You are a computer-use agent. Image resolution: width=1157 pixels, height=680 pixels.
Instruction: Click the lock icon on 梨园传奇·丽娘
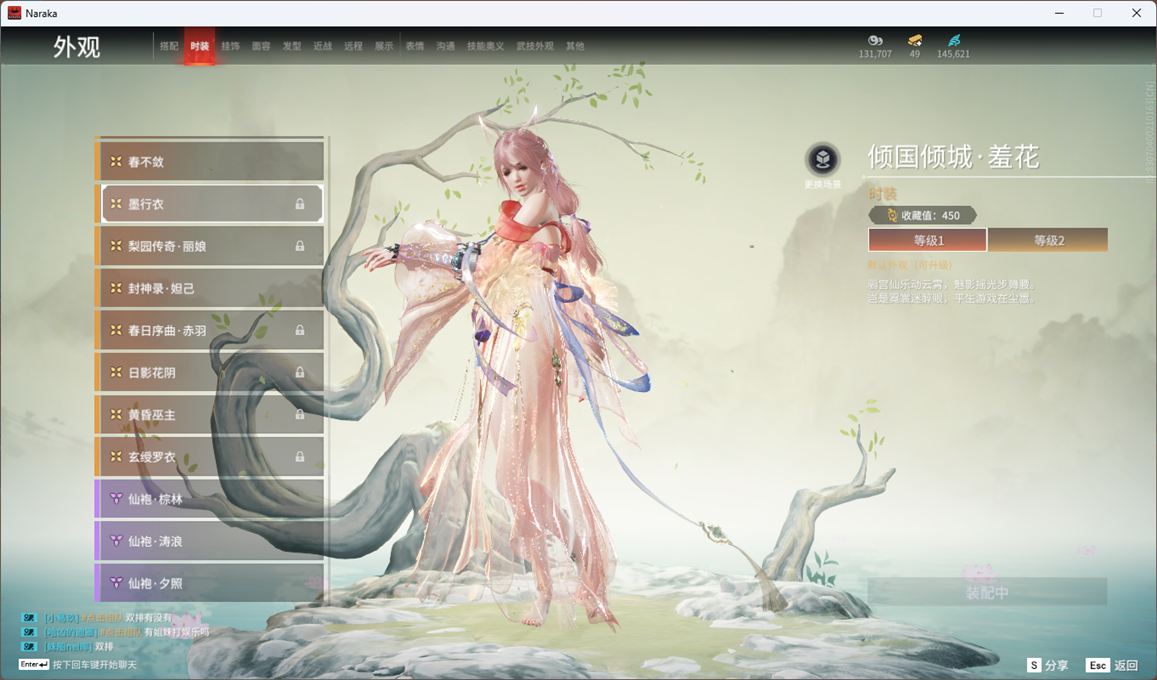pos(300,246)
